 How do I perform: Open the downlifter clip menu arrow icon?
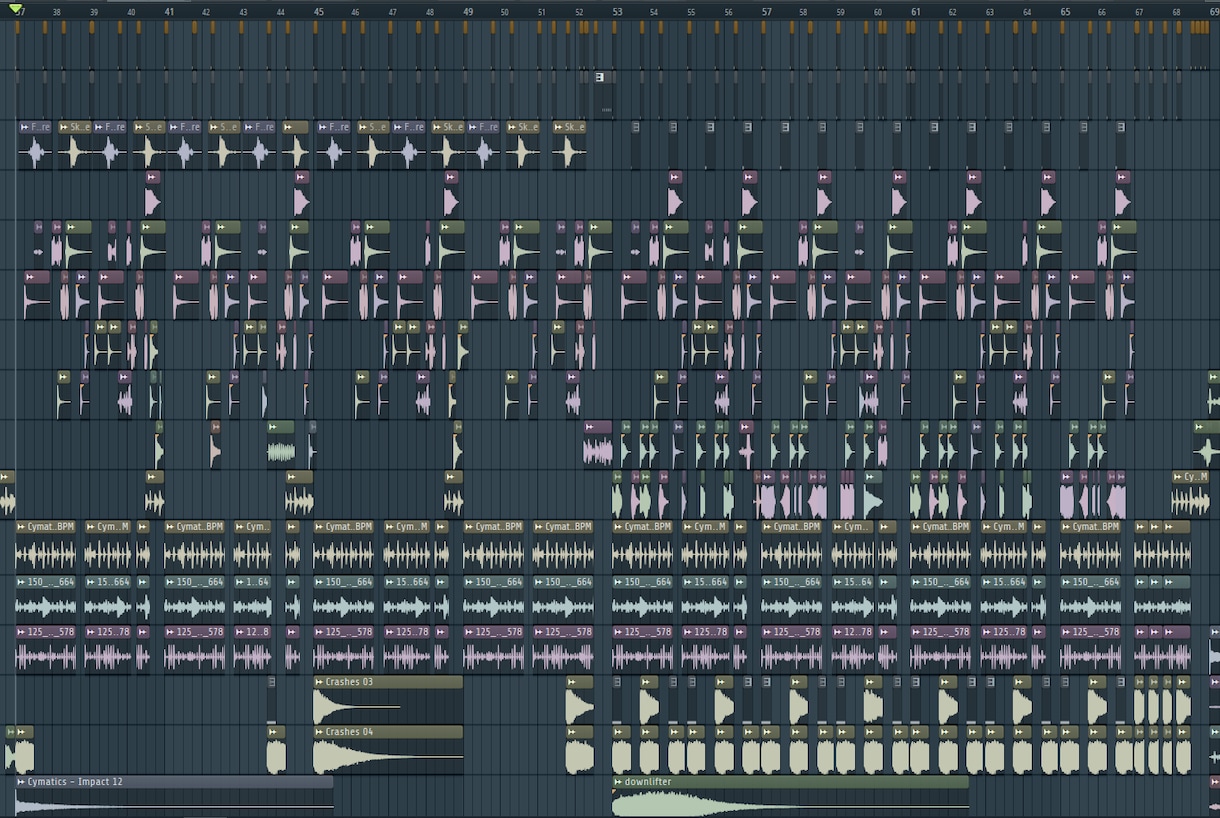coord(618,782)
